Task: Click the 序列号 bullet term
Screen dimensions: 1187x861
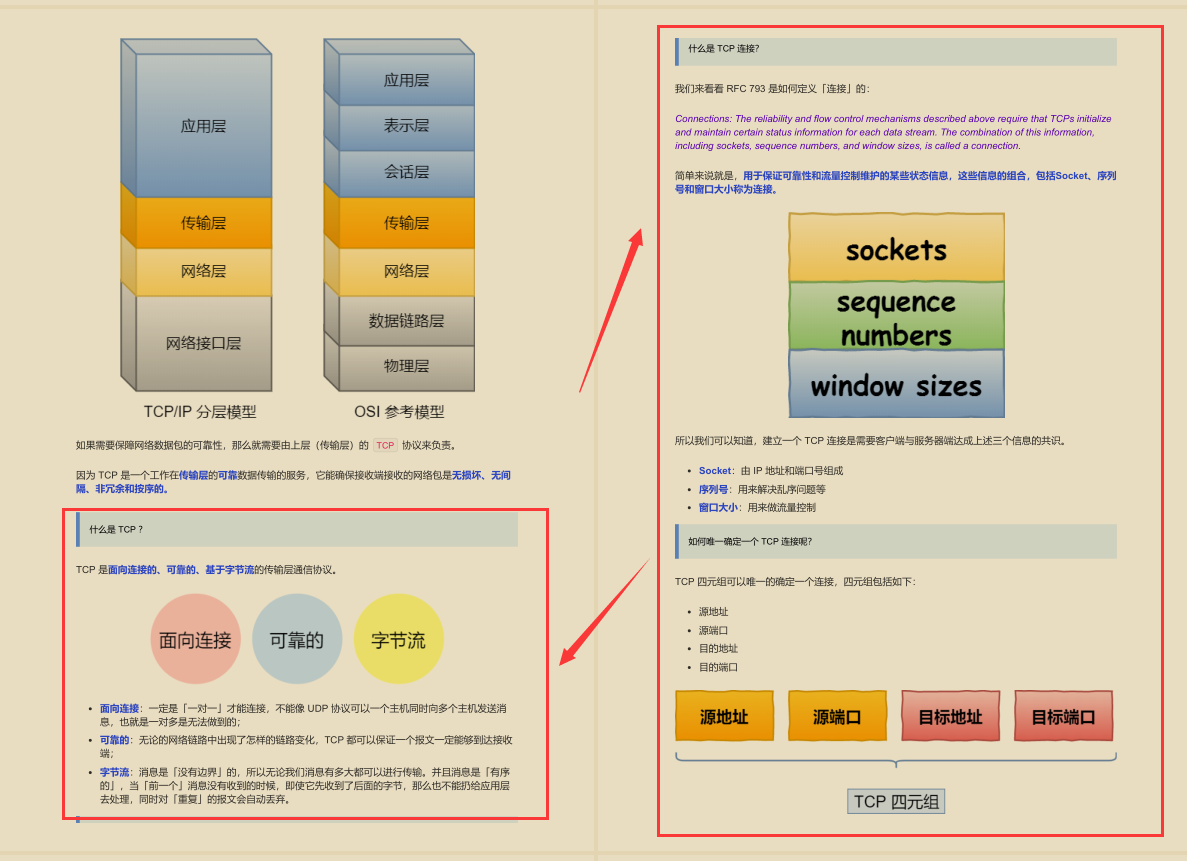Action: (x=713, y=490)
